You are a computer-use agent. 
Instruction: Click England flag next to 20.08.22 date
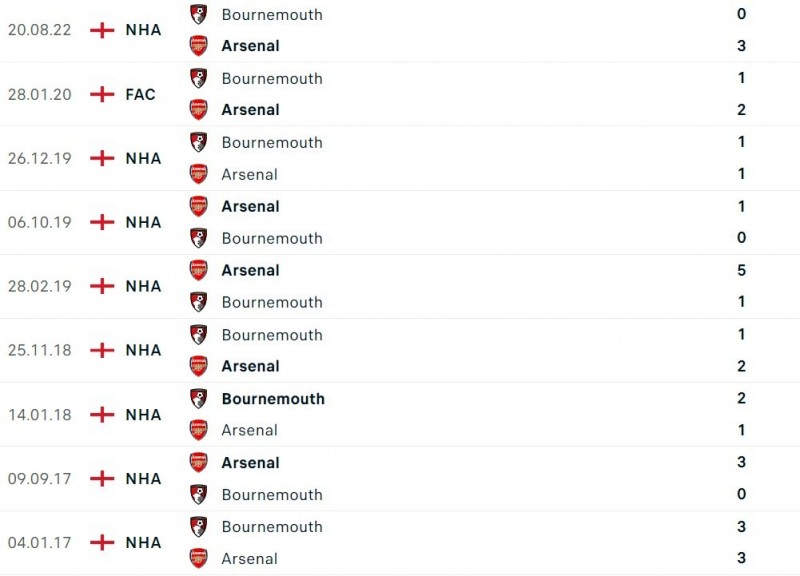click(102, 30)
